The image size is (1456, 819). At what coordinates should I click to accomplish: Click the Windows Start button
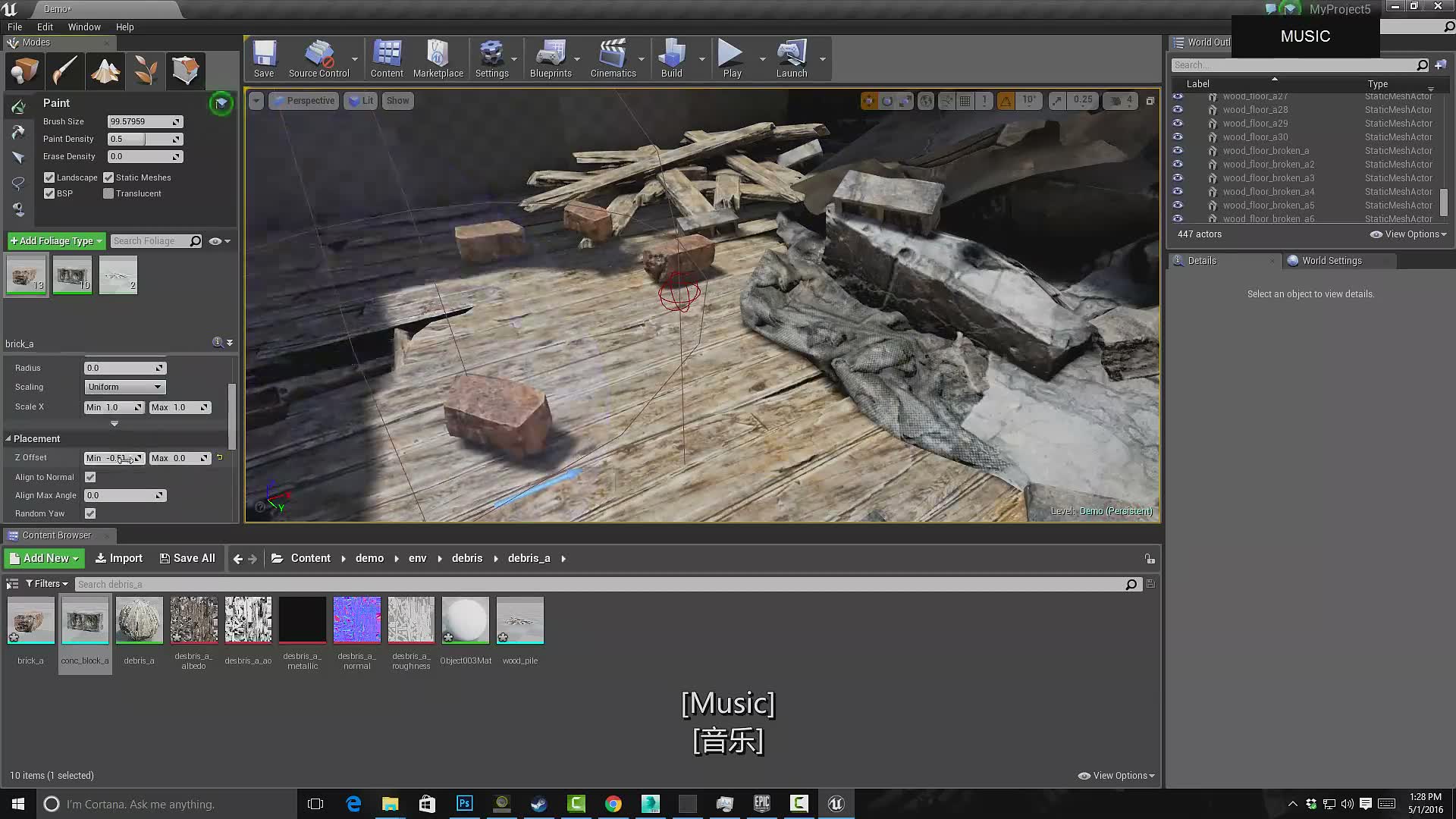pos(18,804)
